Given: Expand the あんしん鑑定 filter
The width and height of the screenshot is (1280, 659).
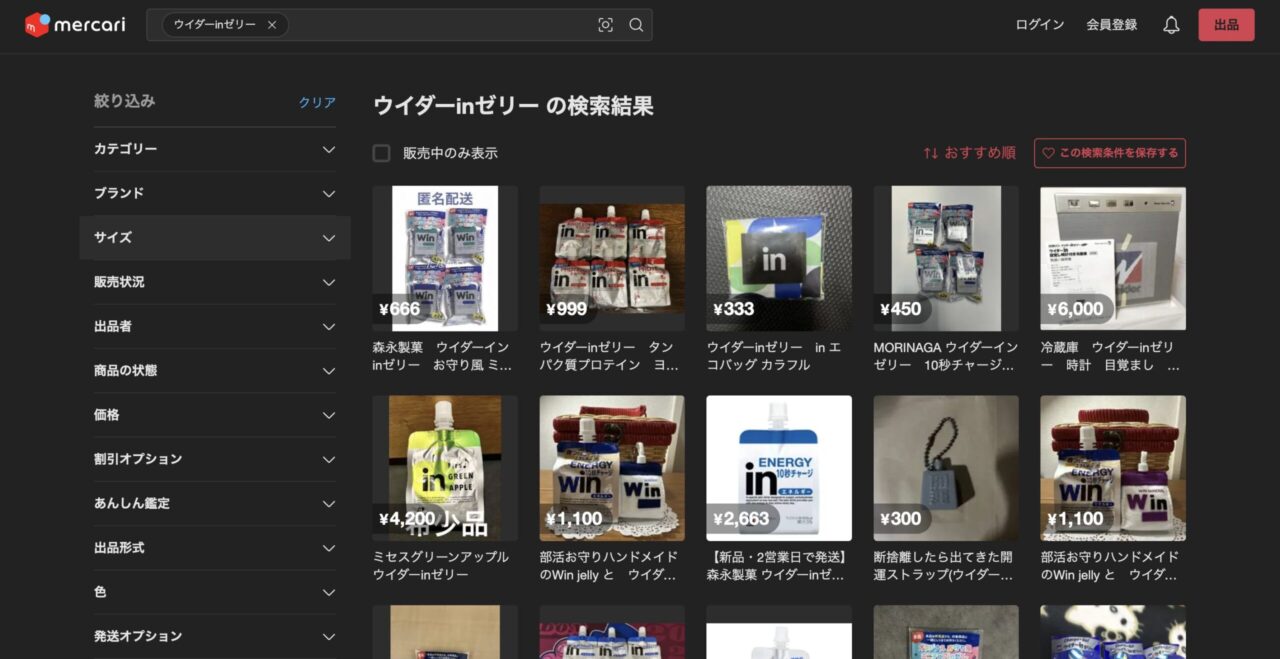Looking at the screenshot, I should 215,503.
